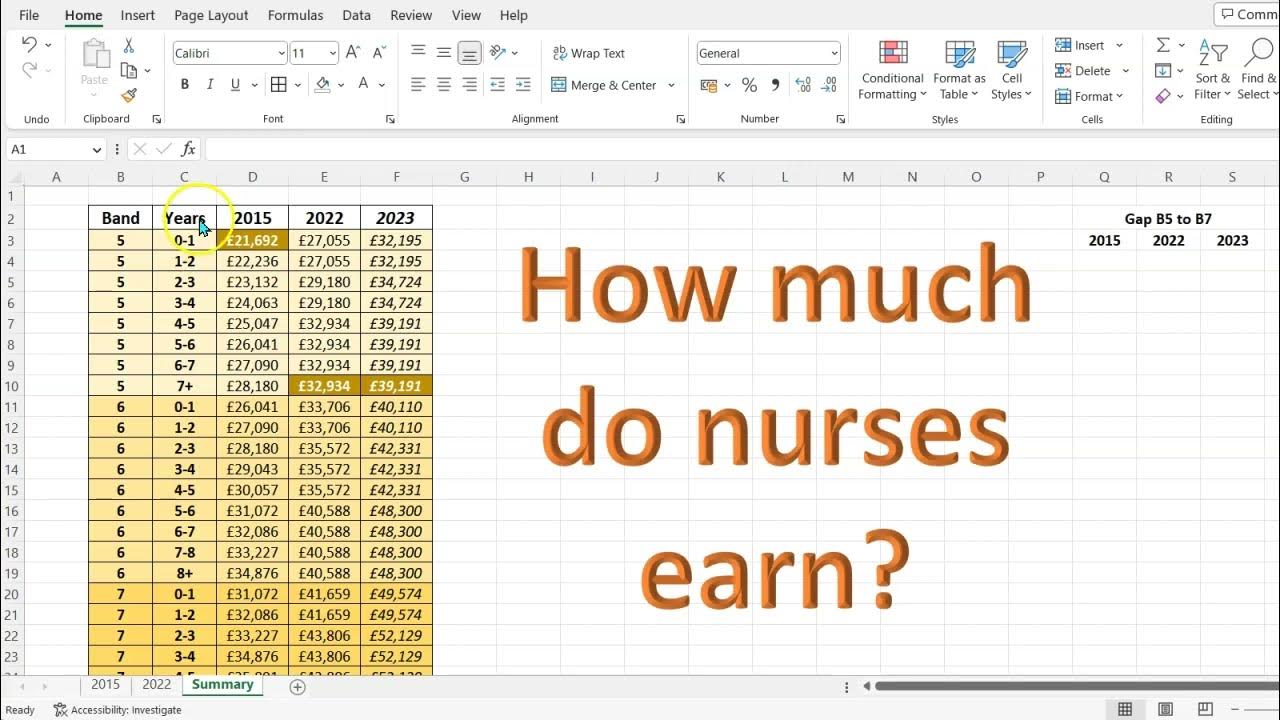Click the Undo arrow icon

pos(29,45)
